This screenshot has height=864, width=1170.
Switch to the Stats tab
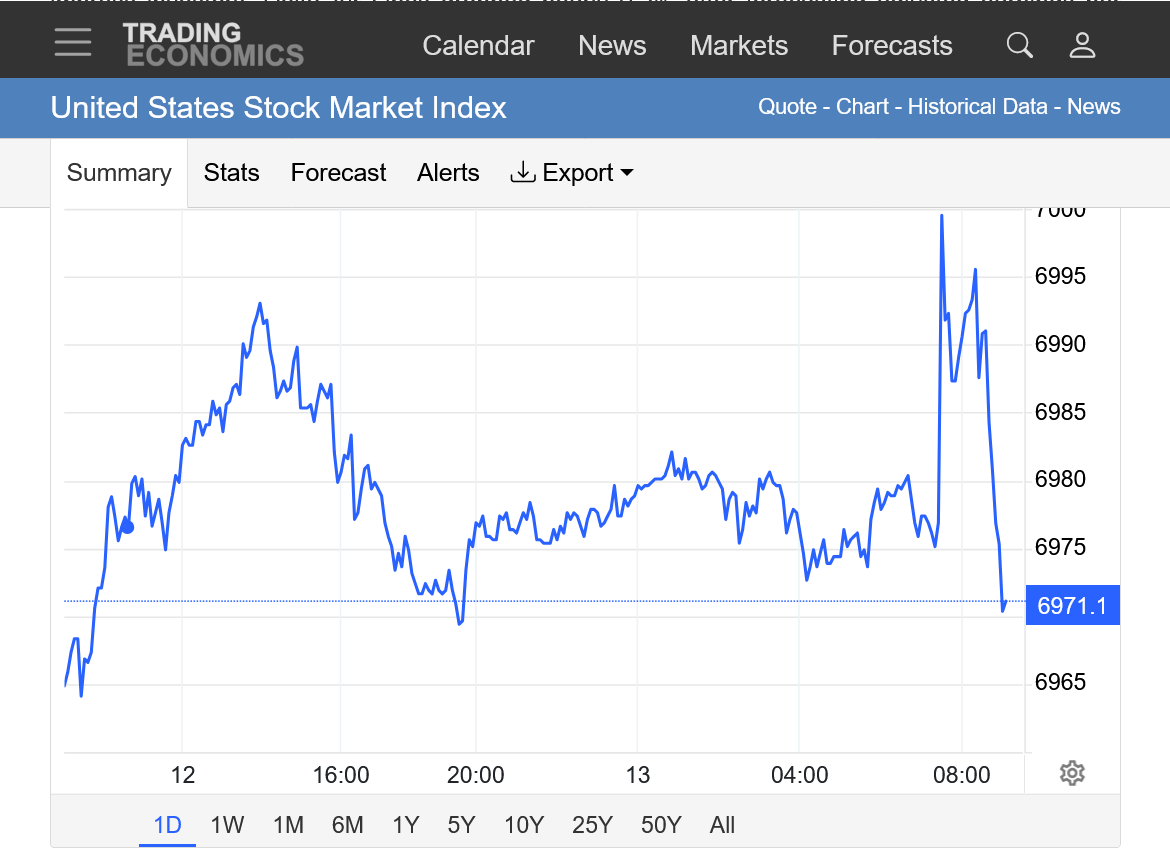pyautogui.click(x=231, y=173)
